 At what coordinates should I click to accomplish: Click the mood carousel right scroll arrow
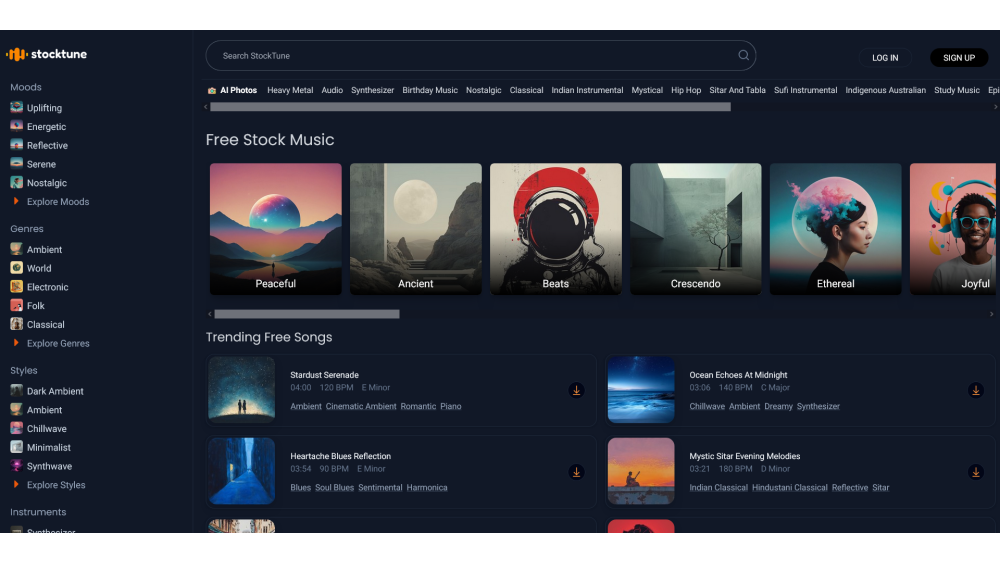pyautogui.click(x=991, y=314)
